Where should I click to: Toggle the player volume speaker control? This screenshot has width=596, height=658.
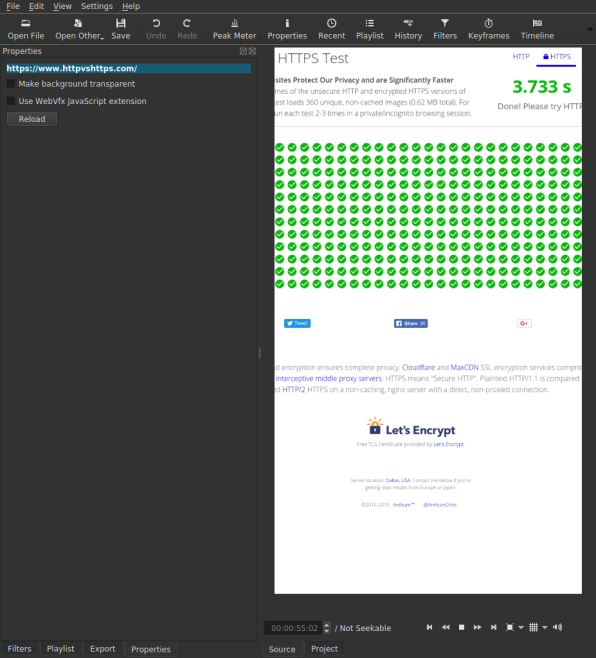tap(557, 627)
